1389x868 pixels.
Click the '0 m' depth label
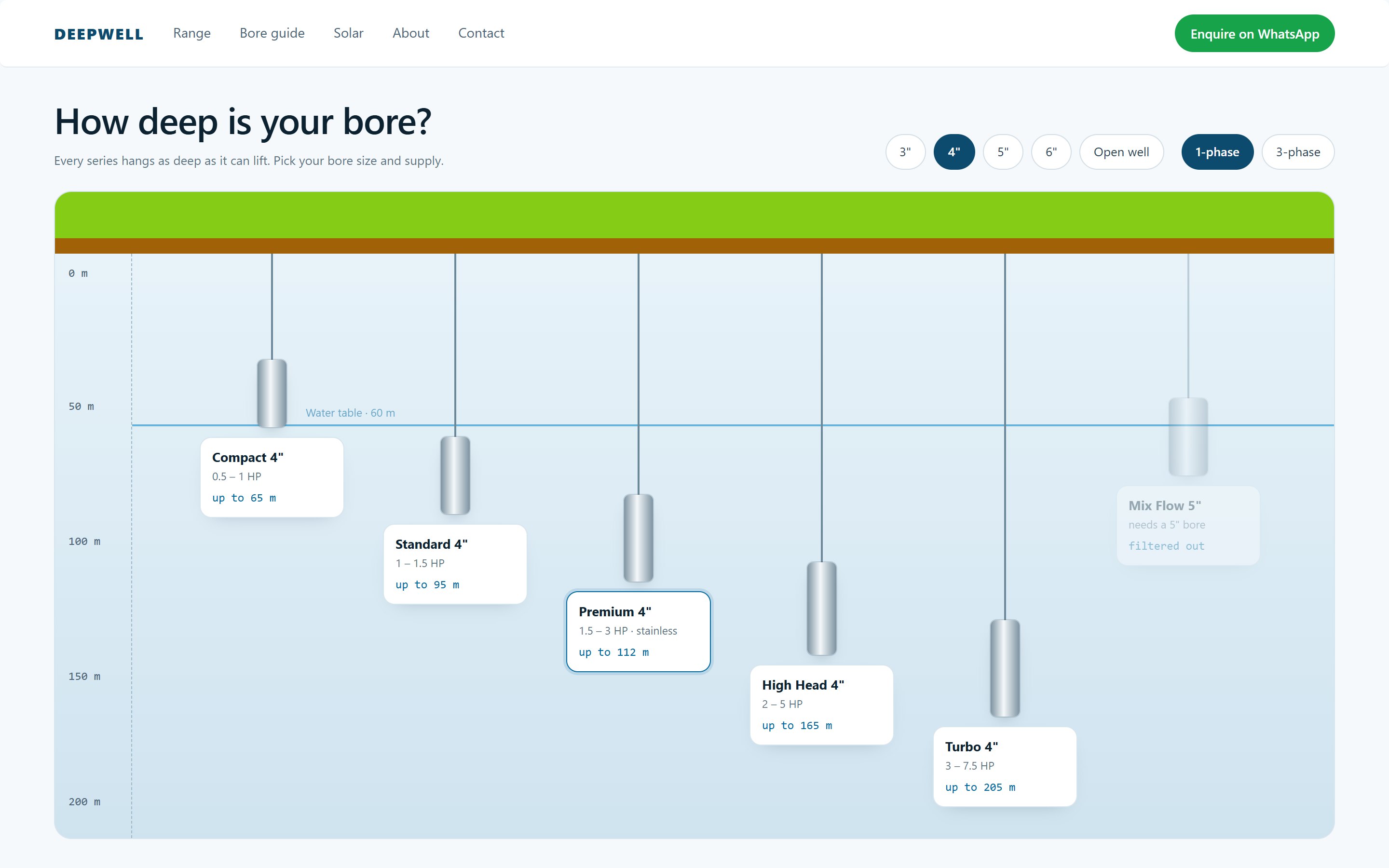pos(78,273)
